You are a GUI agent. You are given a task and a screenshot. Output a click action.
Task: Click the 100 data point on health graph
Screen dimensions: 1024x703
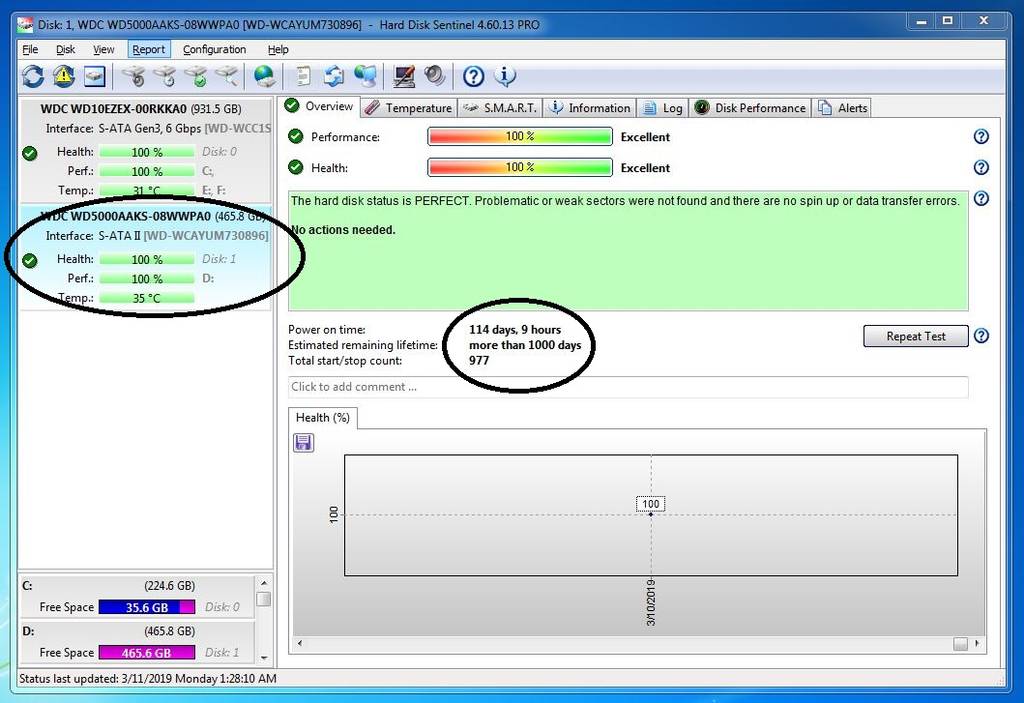click(x=650, y=514)
